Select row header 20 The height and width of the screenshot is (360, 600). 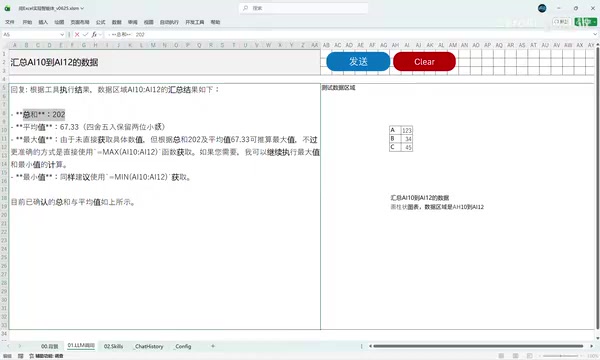coord(4,215)
